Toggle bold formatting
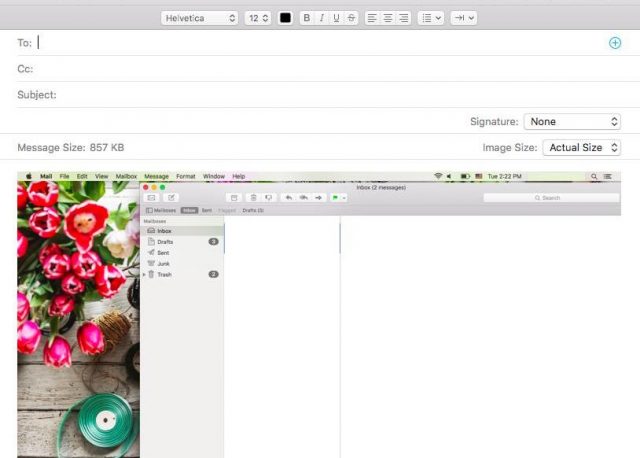Image resolution: width=640 pixels, height=458 pixels. click(307, 18)
